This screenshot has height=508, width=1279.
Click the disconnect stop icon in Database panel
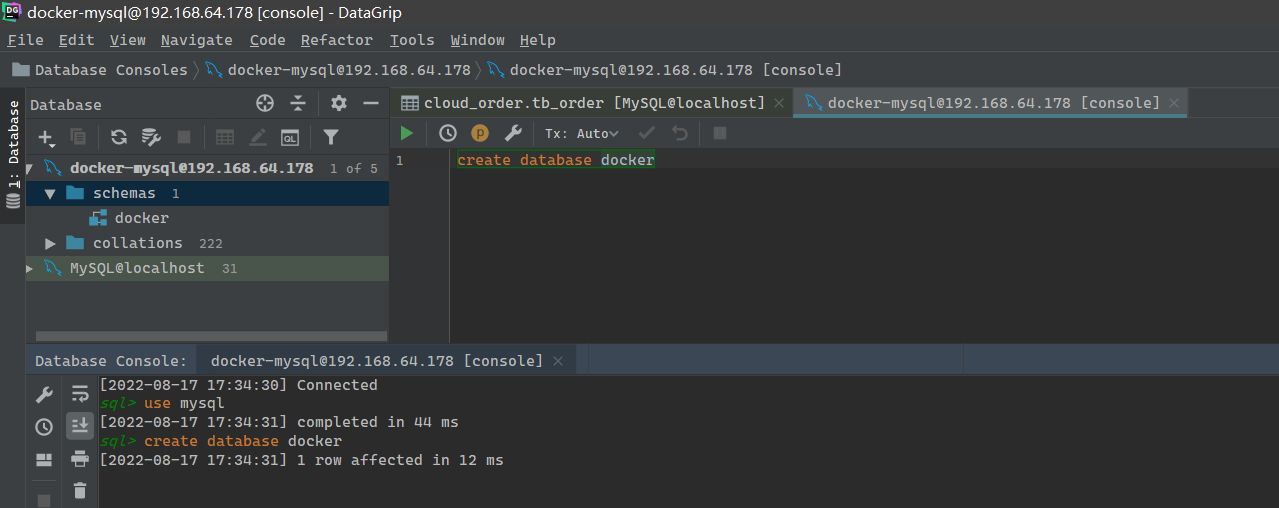(184, 137)
